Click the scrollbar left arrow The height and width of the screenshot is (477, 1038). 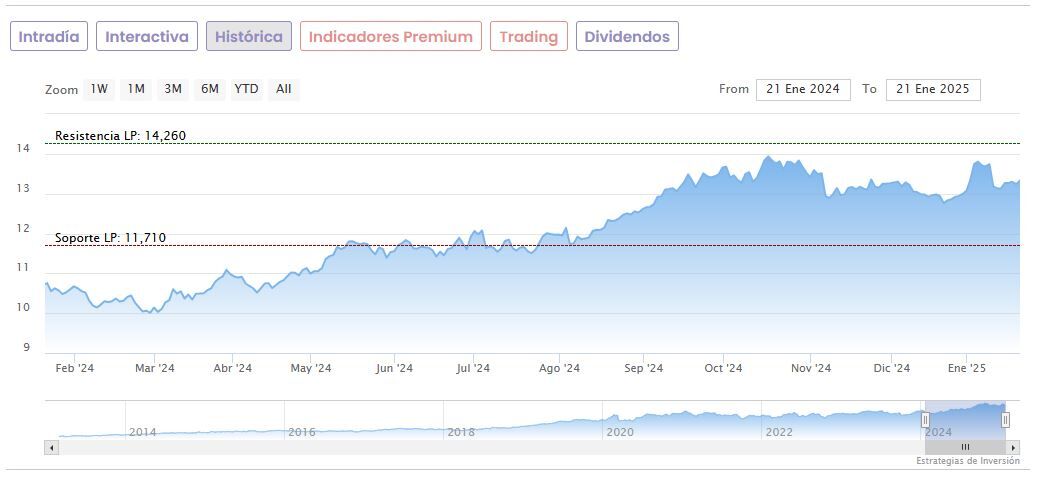[52, 447]
